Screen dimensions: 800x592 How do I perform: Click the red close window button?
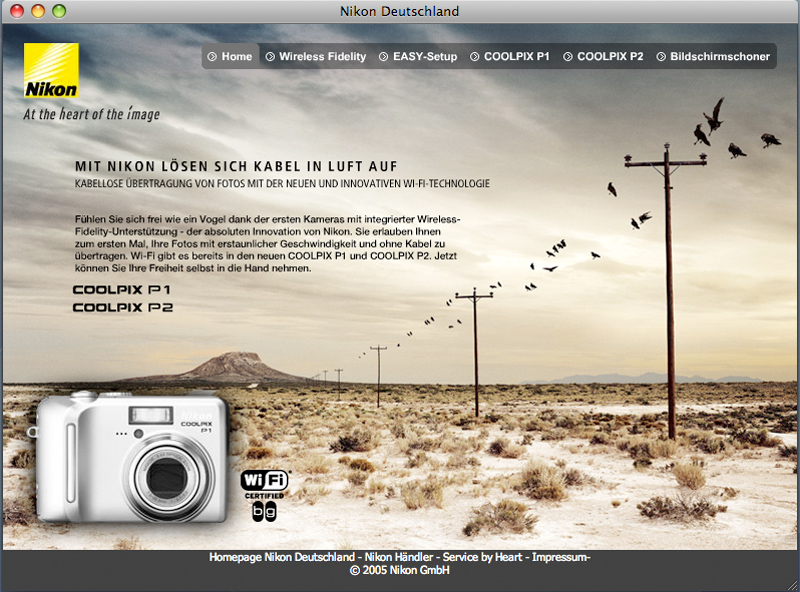tap(17, 11)
